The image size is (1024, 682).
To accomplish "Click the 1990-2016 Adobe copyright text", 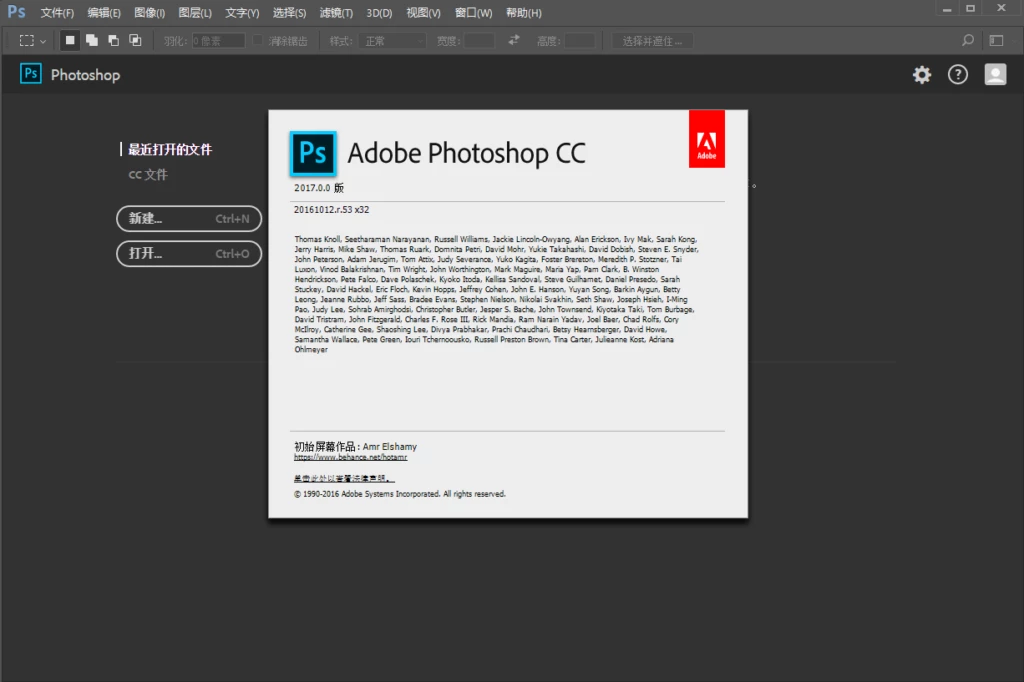I will point(400,494).
